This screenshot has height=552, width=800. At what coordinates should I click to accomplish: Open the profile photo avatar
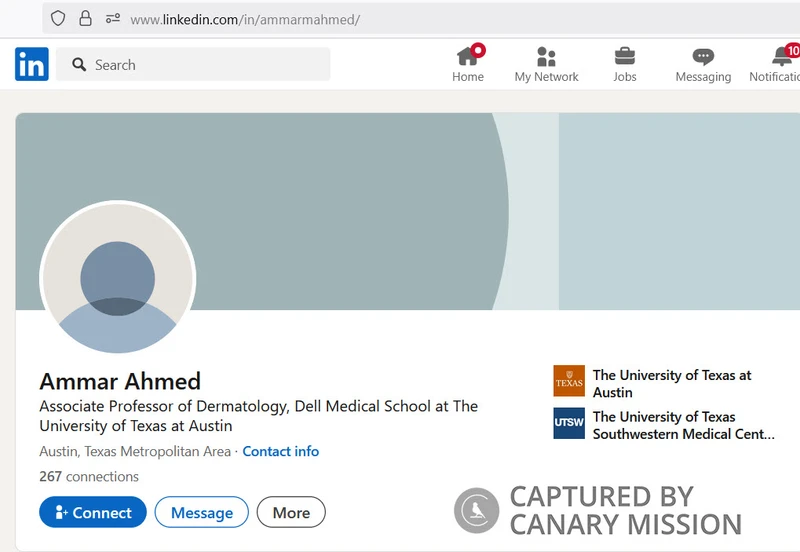pyautogui.click(x=117, y=278)
